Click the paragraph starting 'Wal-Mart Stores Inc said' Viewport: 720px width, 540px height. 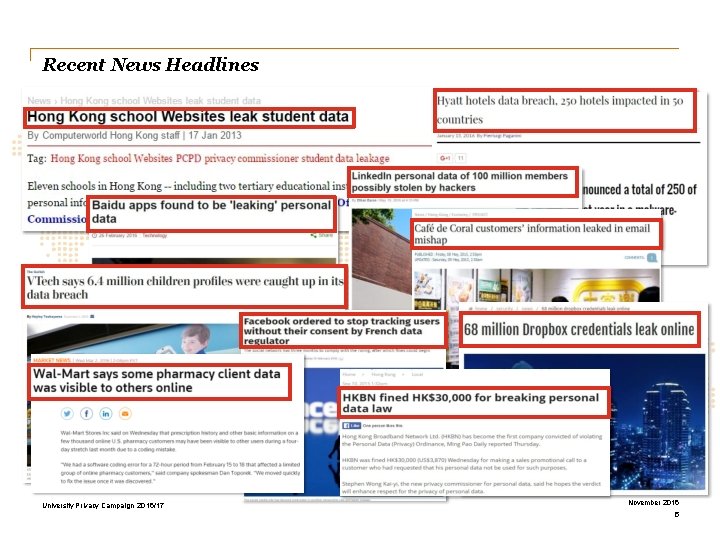click(180, 441)
